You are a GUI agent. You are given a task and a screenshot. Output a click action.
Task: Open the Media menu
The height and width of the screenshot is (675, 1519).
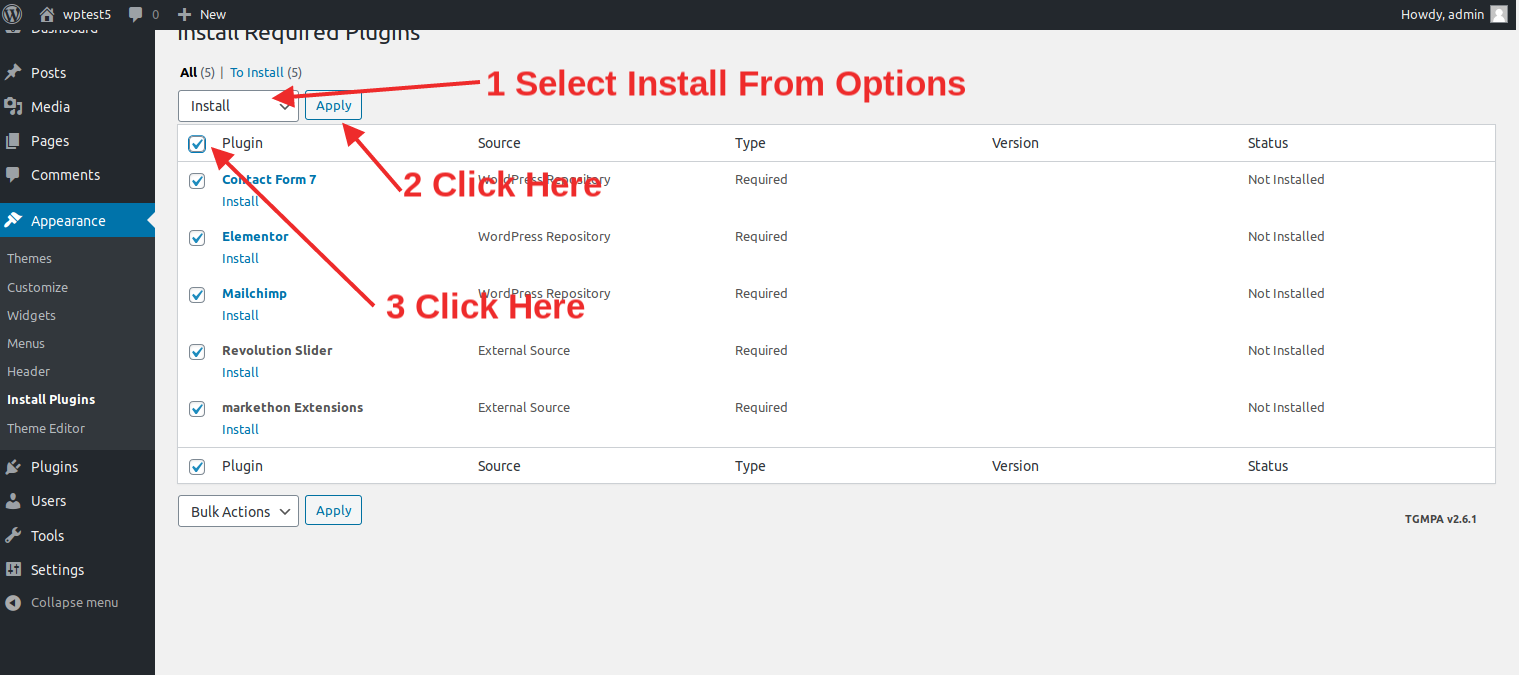(50, 107)
